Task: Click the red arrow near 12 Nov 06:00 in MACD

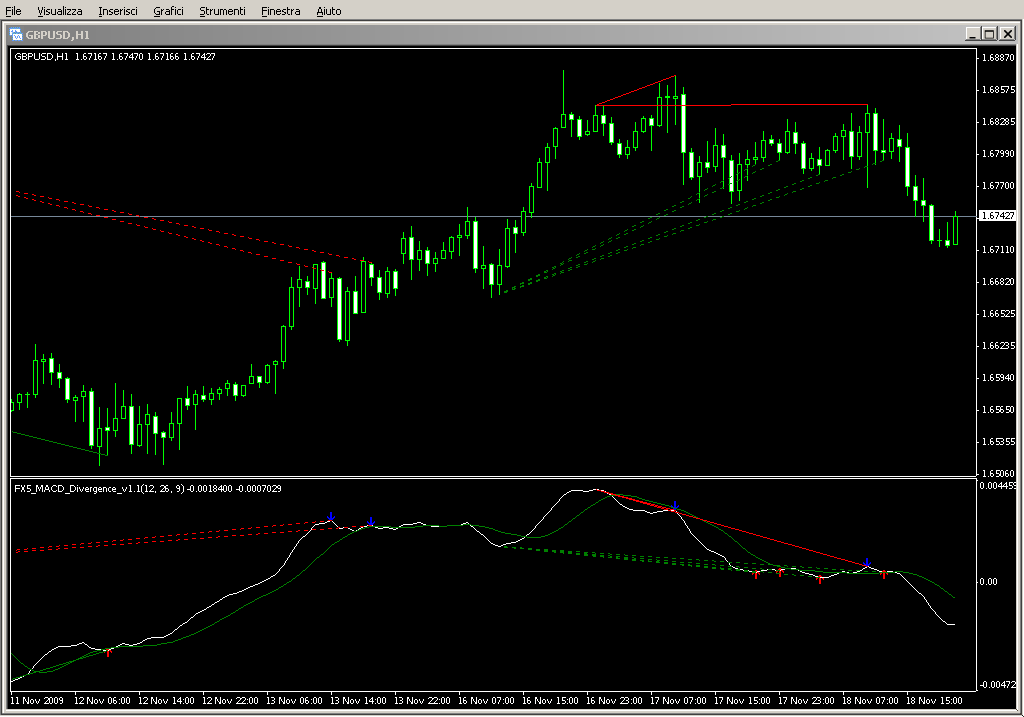Action: click(x=108, y=652)
